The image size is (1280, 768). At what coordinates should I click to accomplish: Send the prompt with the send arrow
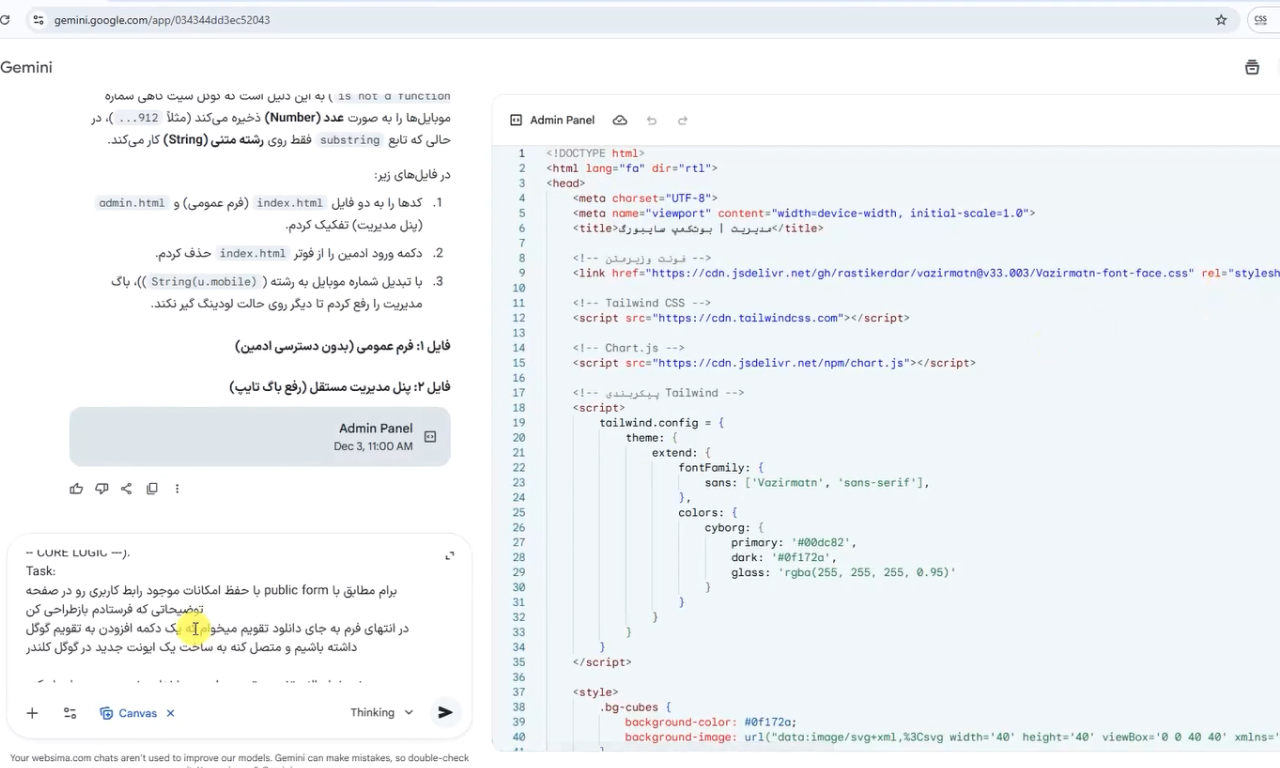coord(445,713)
